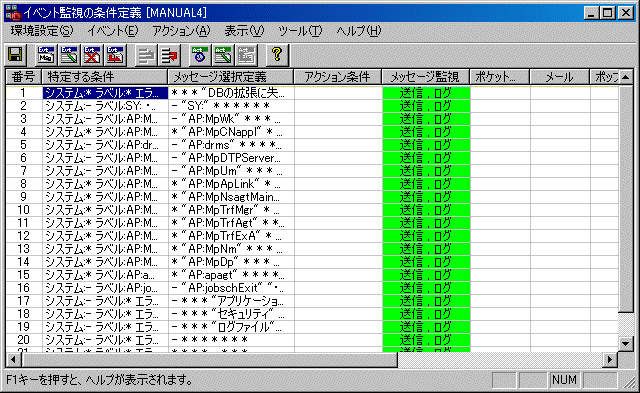Viewport: 640px width, 393px height.
Task: Click the NUM status bar indicator
Action: (x=564, y=380)
